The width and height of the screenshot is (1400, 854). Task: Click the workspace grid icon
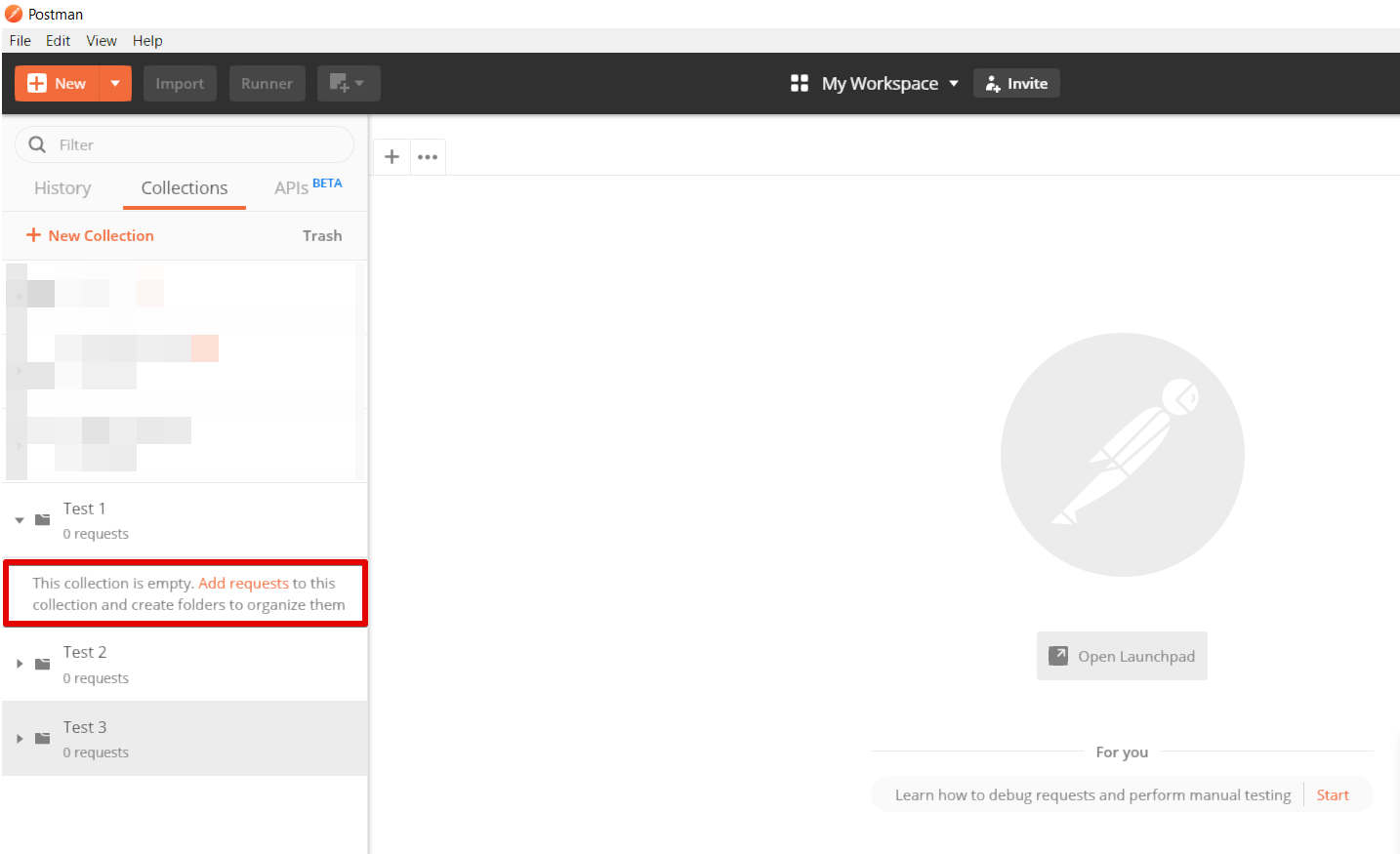click(x=800, y=83)
